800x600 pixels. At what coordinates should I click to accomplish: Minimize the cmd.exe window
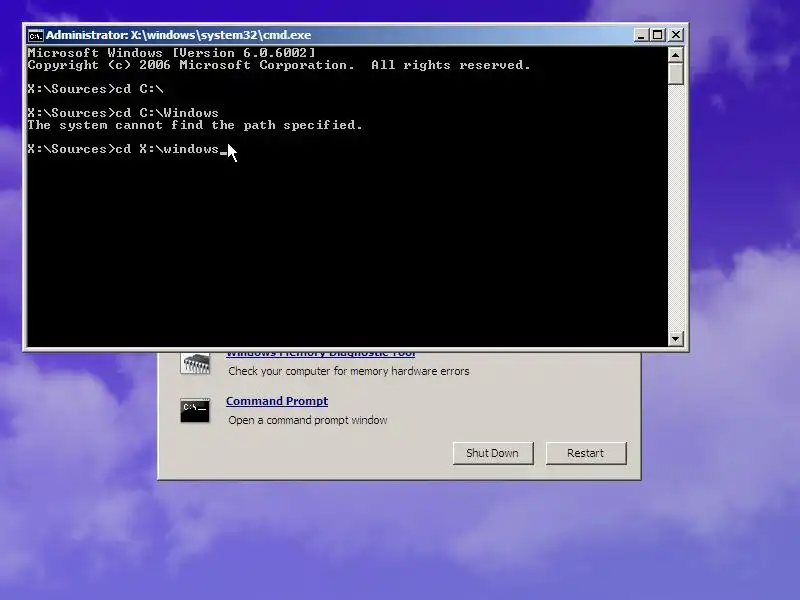[x=641, y=35]
